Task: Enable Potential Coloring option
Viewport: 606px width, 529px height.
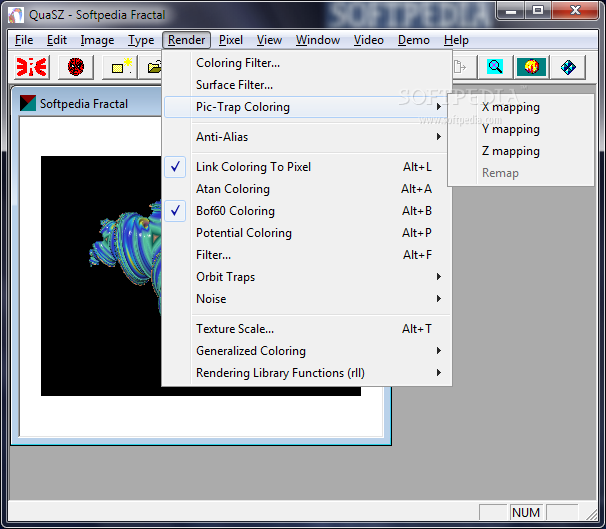Action: click(307, 233)
